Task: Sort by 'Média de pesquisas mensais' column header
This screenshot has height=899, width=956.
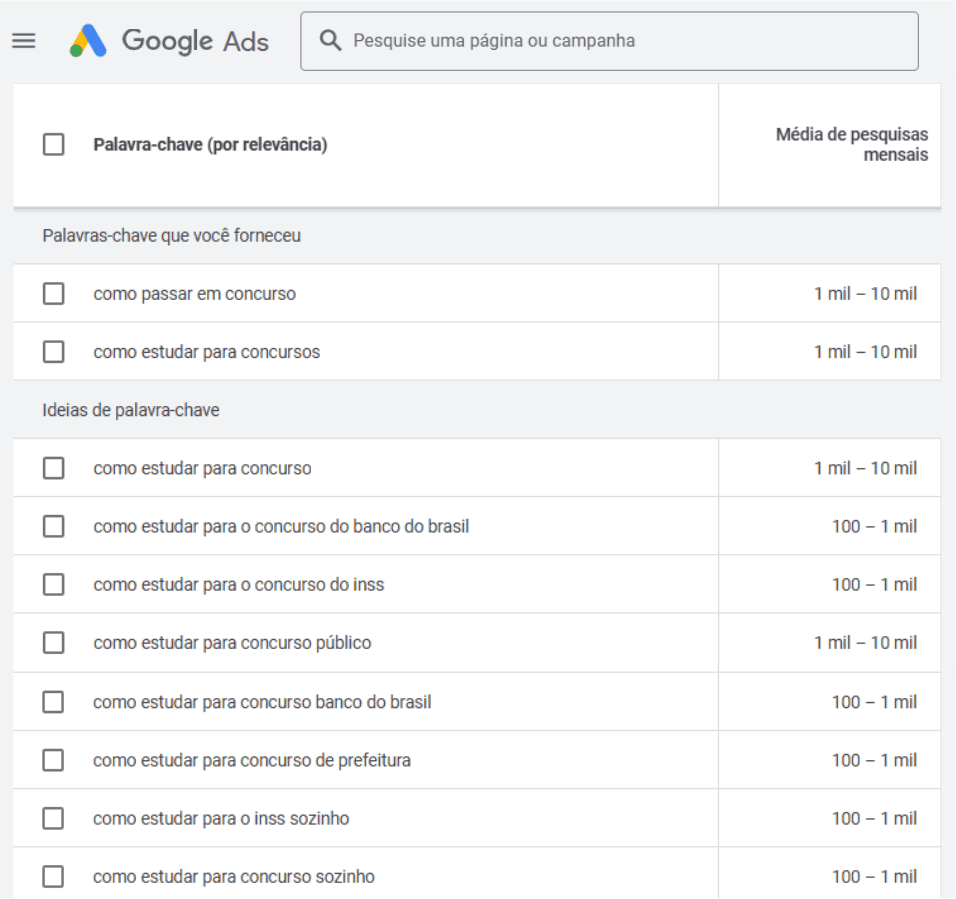Action: coord(851,145)
